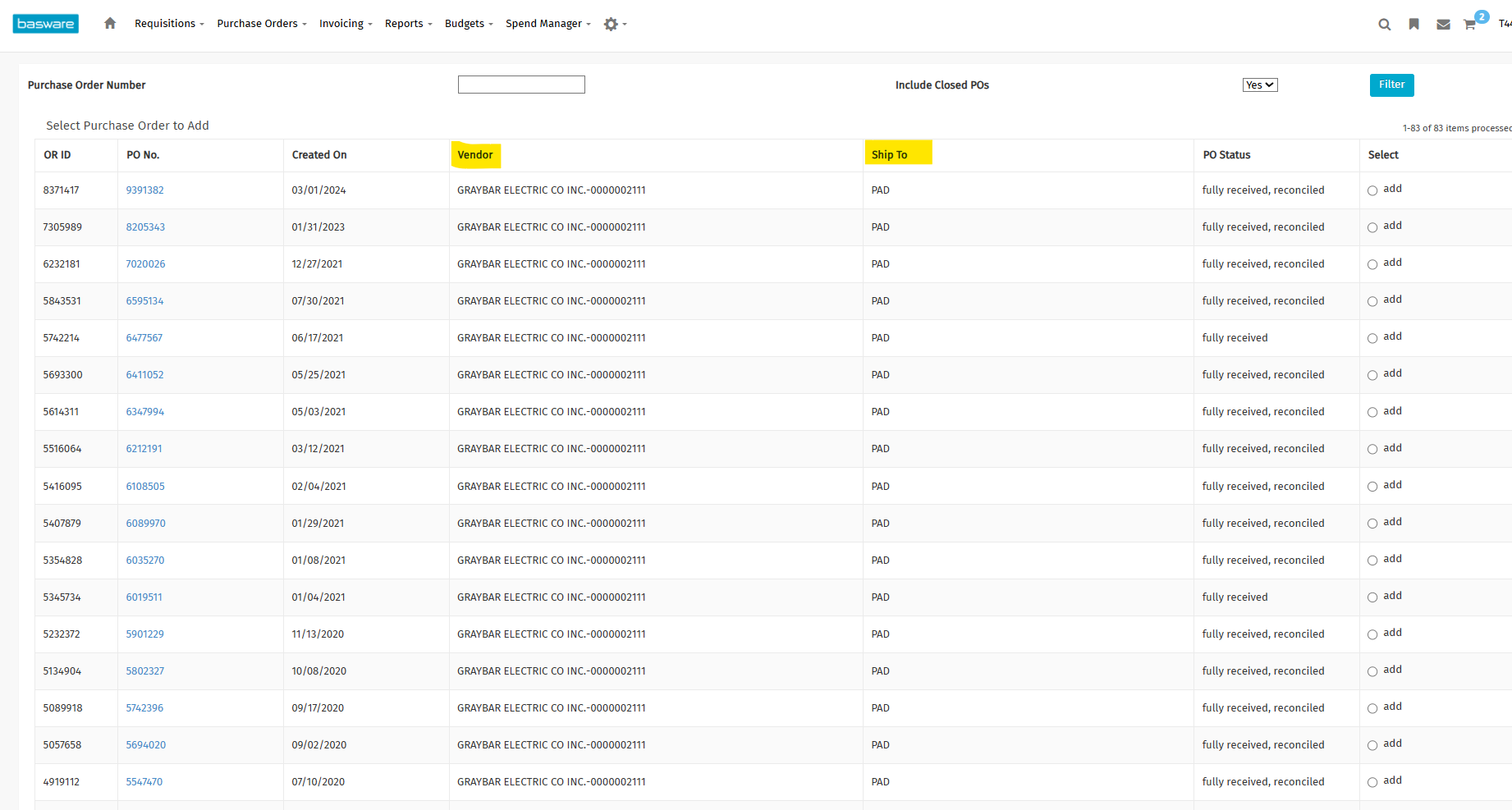Select add radio for PO 7020026
This screenshot has height=810, width=1512.
click(1372, 264)
